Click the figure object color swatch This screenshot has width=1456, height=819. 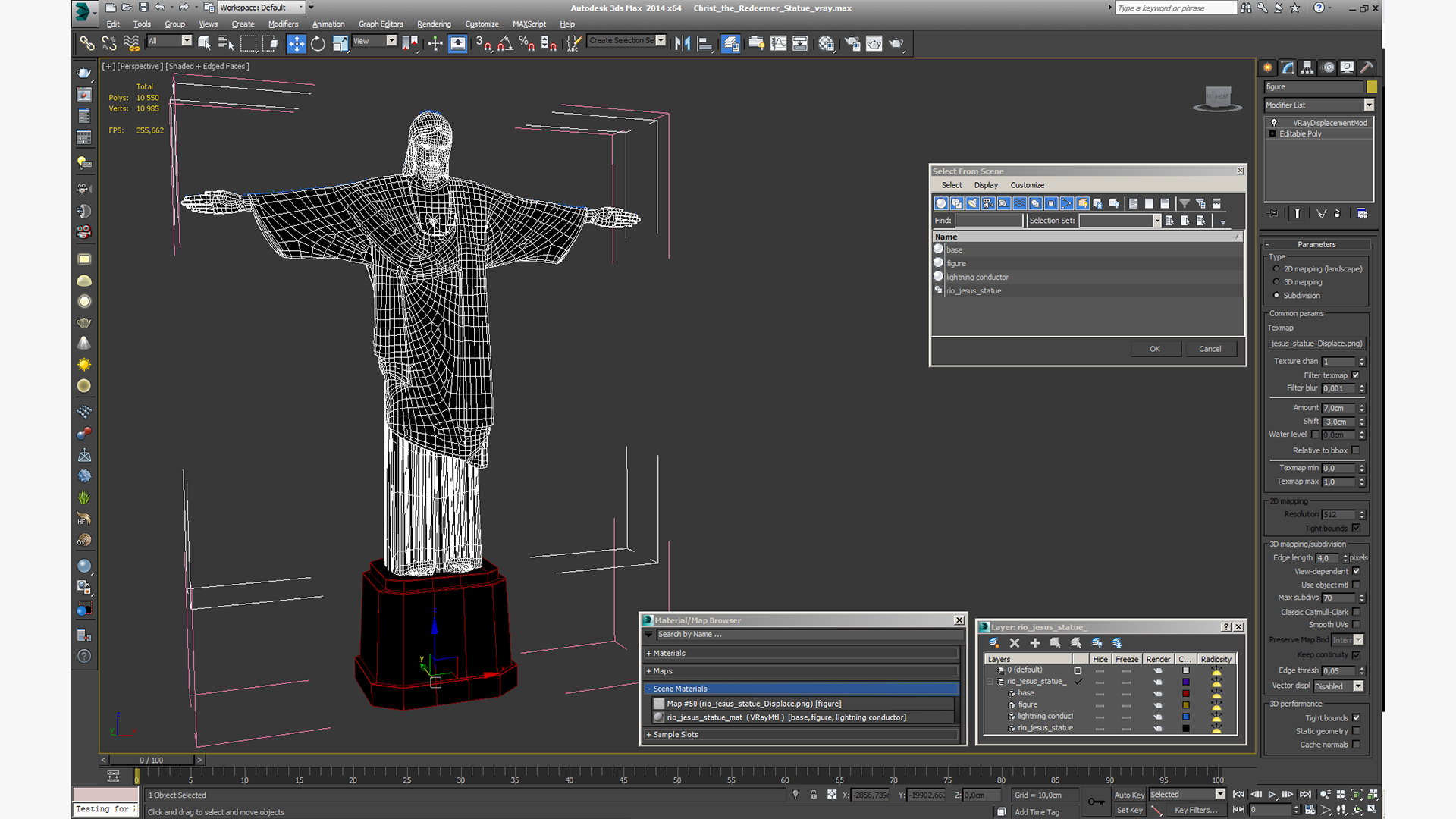[x=1372, y=87]
